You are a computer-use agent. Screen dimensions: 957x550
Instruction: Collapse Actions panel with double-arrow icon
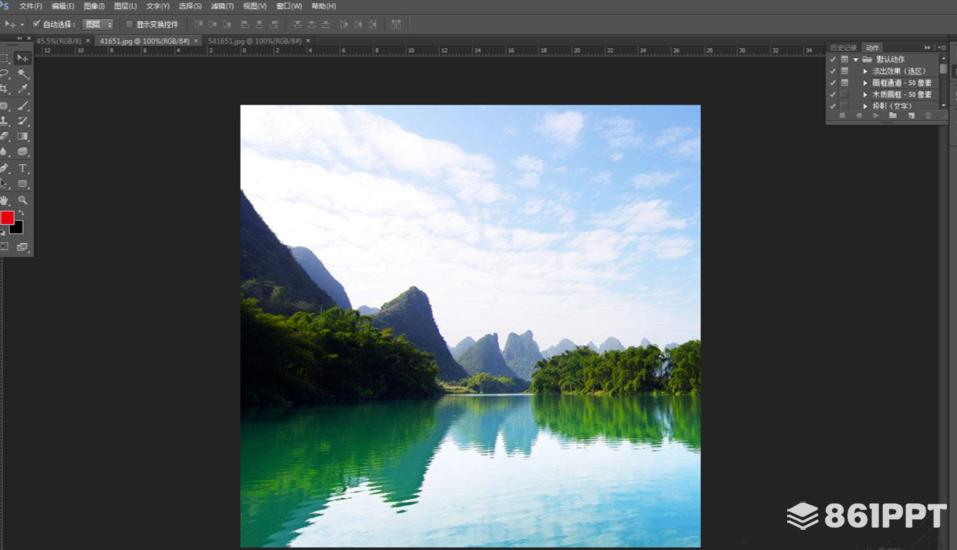[x=928, y=47]
